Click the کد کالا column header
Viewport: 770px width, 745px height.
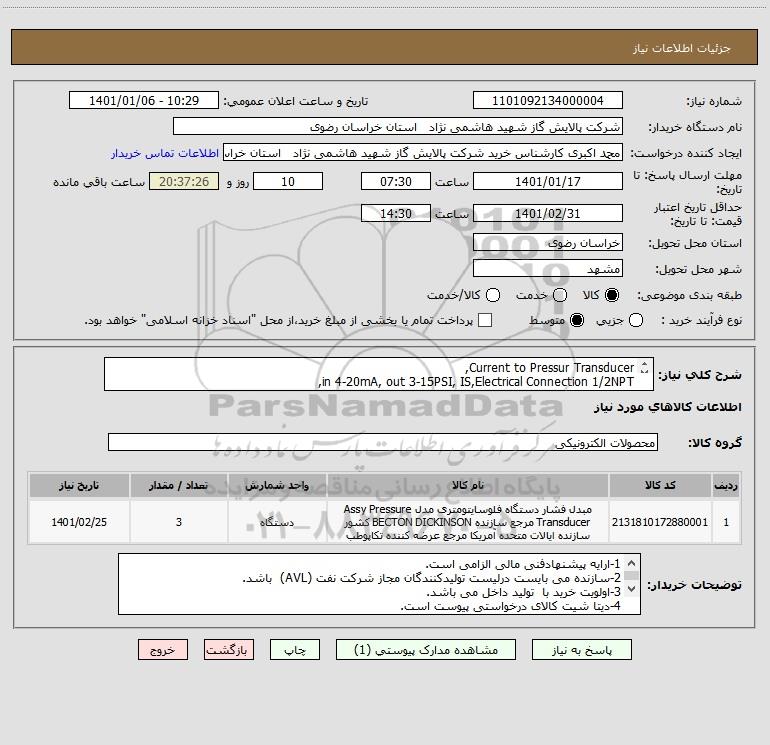660,485
